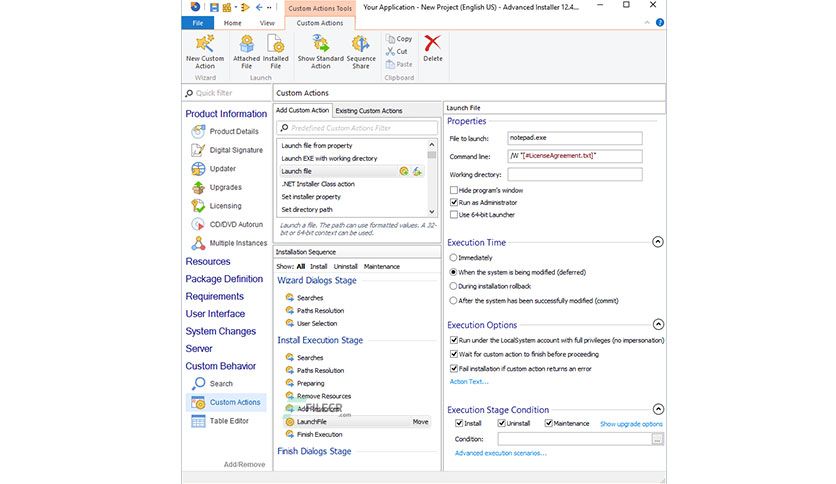836x484 pixels.
Task: Copy the selected custom action
Action: 399,39
